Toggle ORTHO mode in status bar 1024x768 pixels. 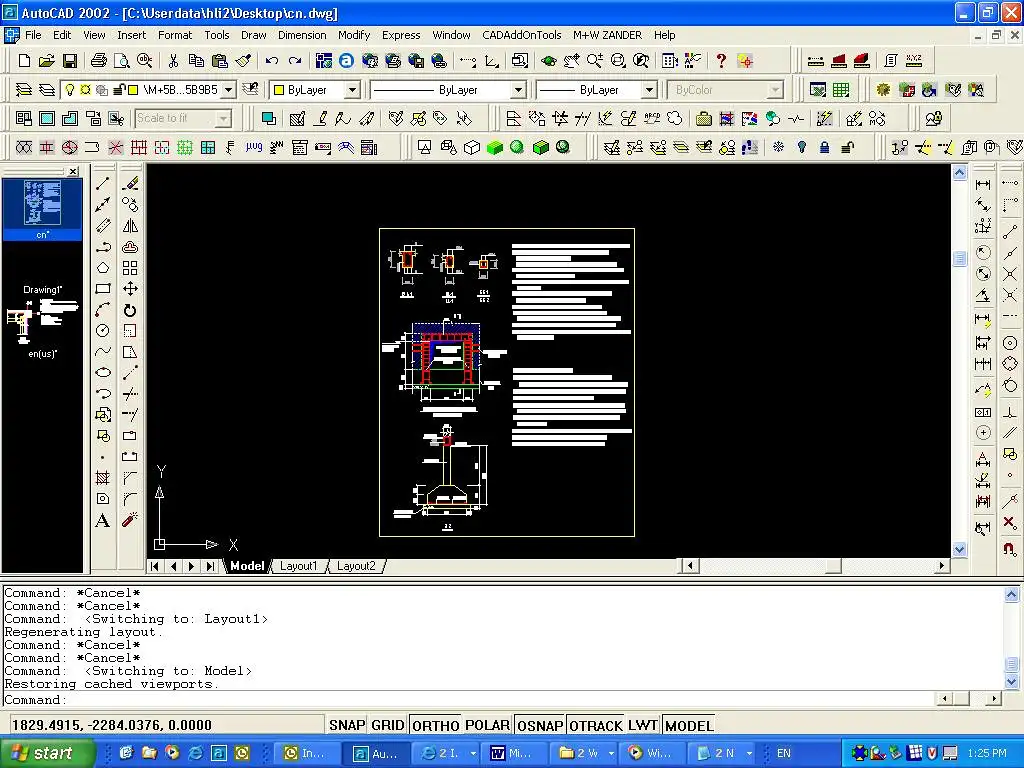tap(436, 725)
